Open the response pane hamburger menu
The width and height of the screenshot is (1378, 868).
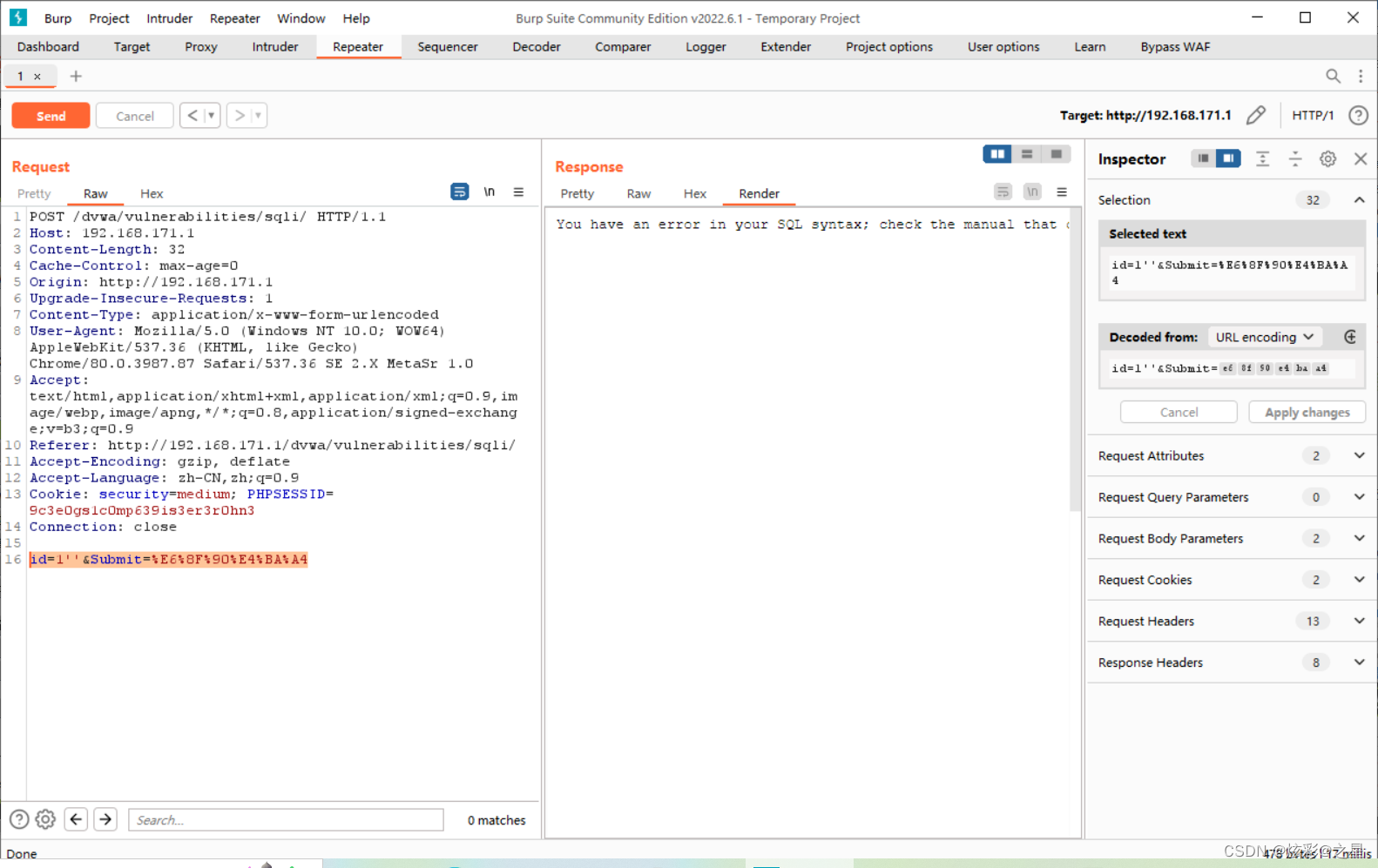pos(1062,192)
